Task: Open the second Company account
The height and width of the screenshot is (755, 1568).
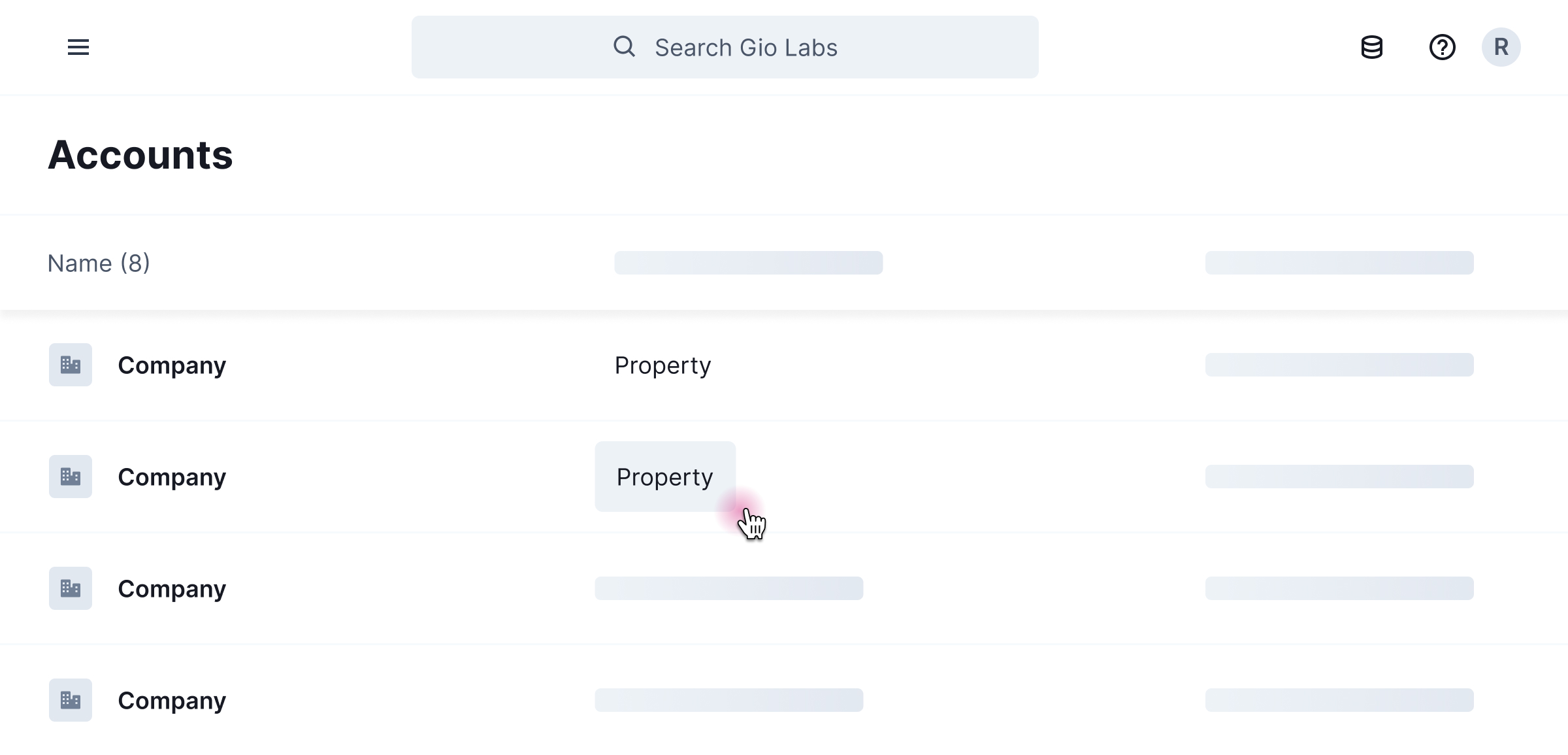Action: pos(172,477)
